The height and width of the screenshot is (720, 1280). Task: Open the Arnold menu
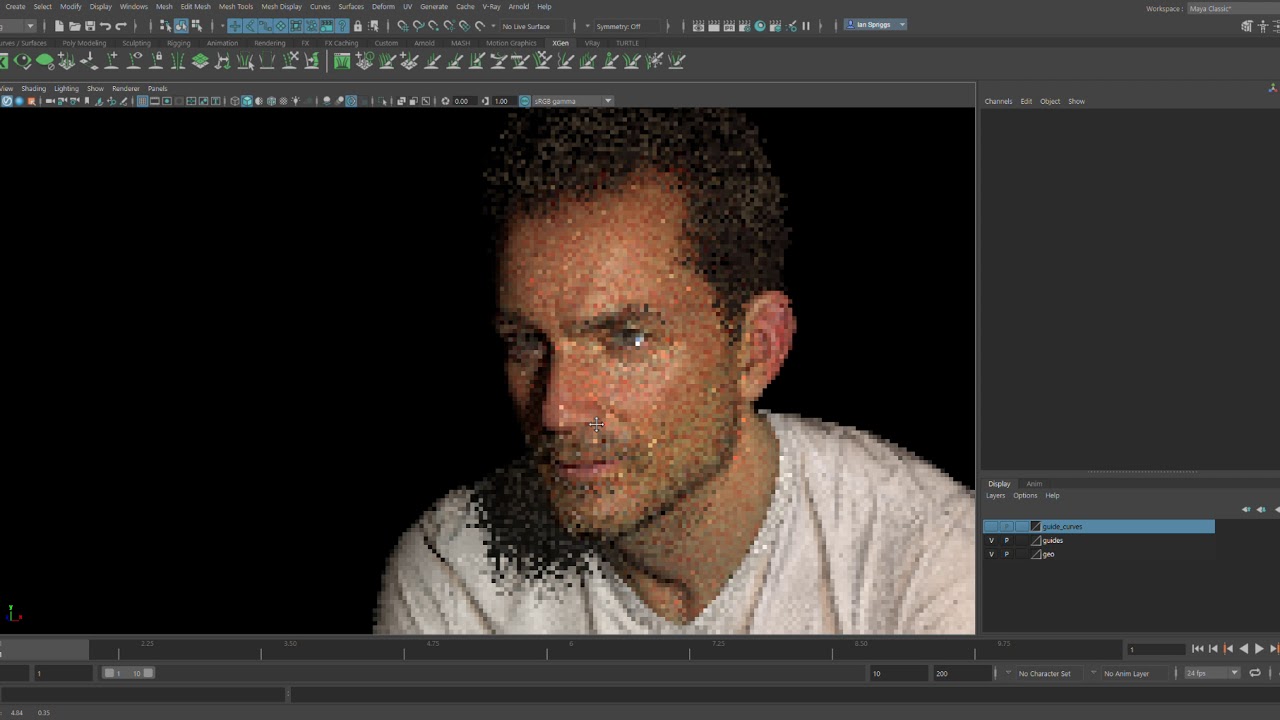518,7
